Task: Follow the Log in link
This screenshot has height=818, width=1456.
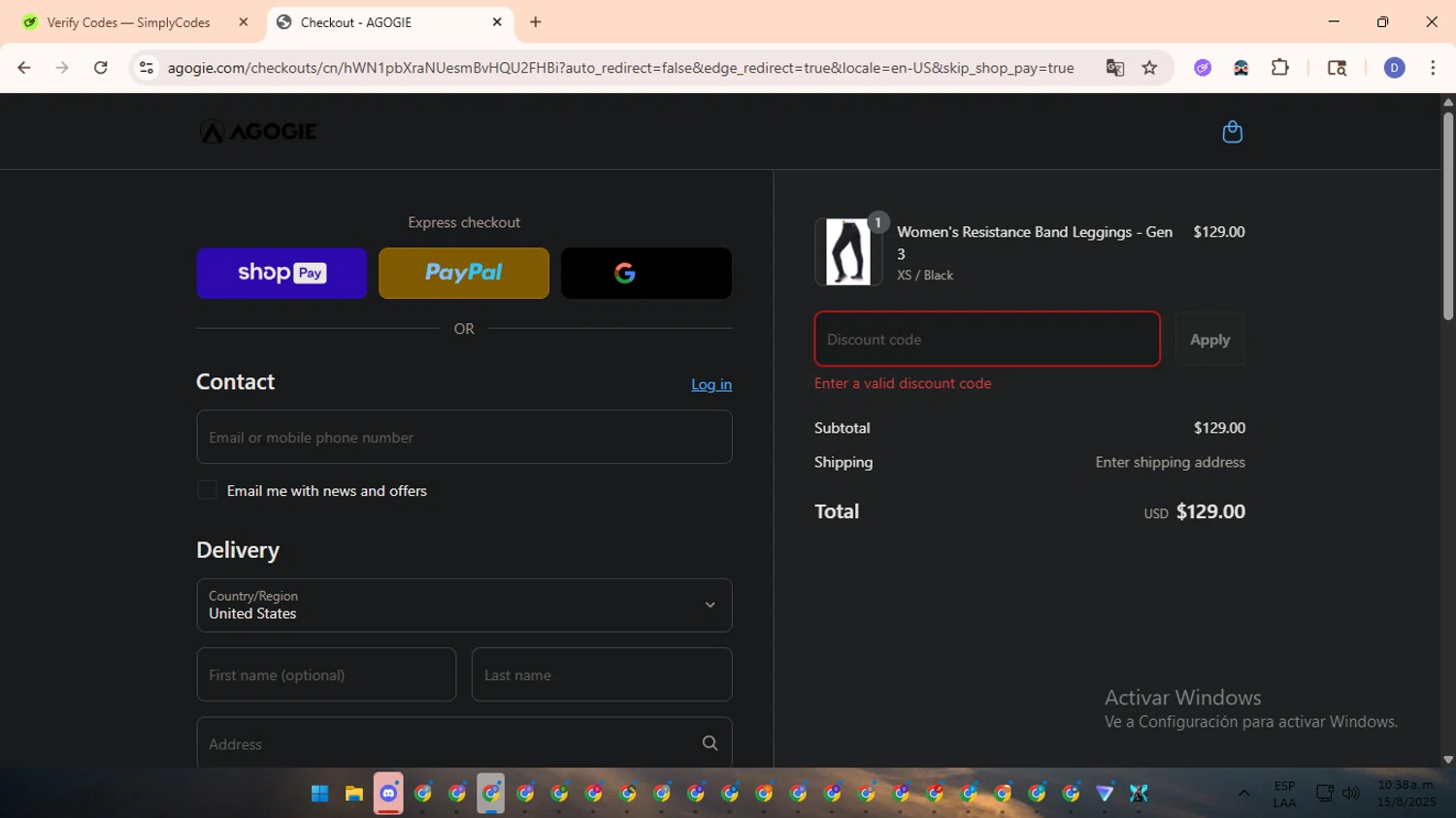Action: (x=711, y=384)
